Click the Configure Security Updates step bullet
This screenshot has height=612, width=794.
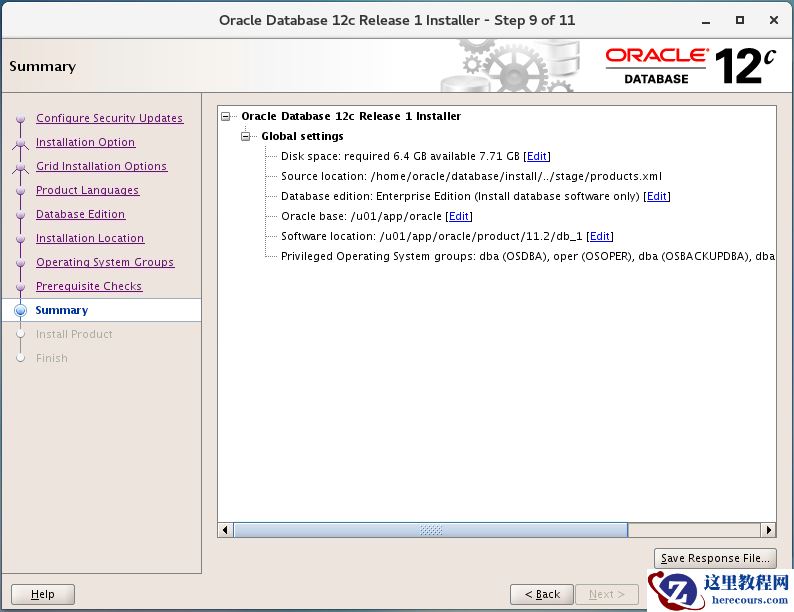(20, 118)
